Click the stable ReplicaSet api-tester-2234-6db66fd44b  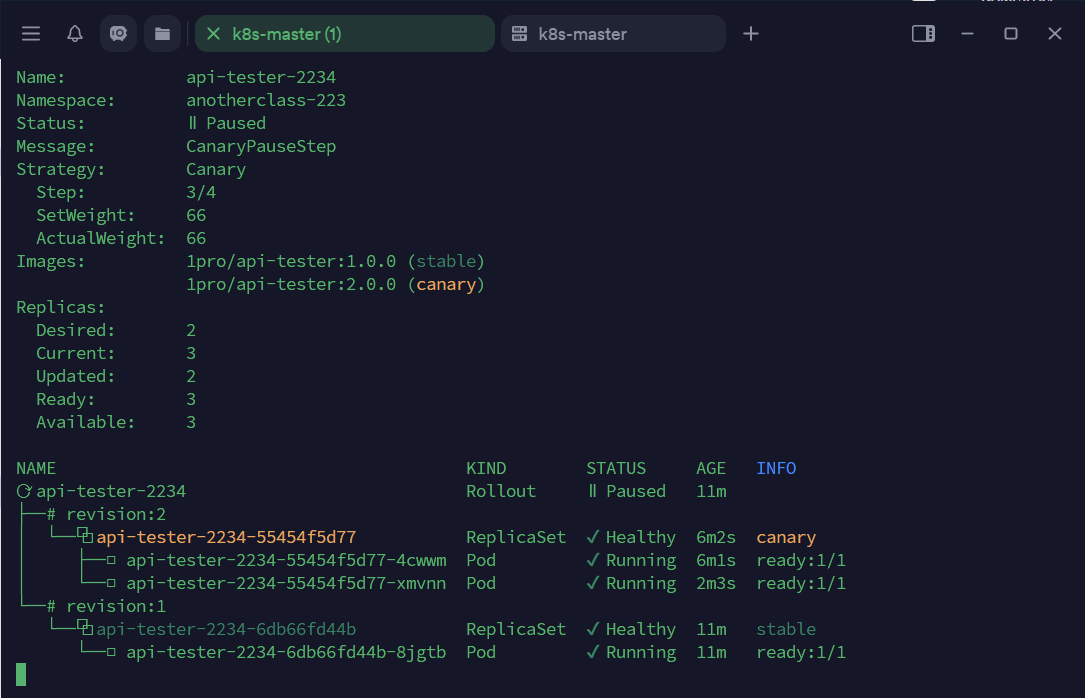click(226, 629)
